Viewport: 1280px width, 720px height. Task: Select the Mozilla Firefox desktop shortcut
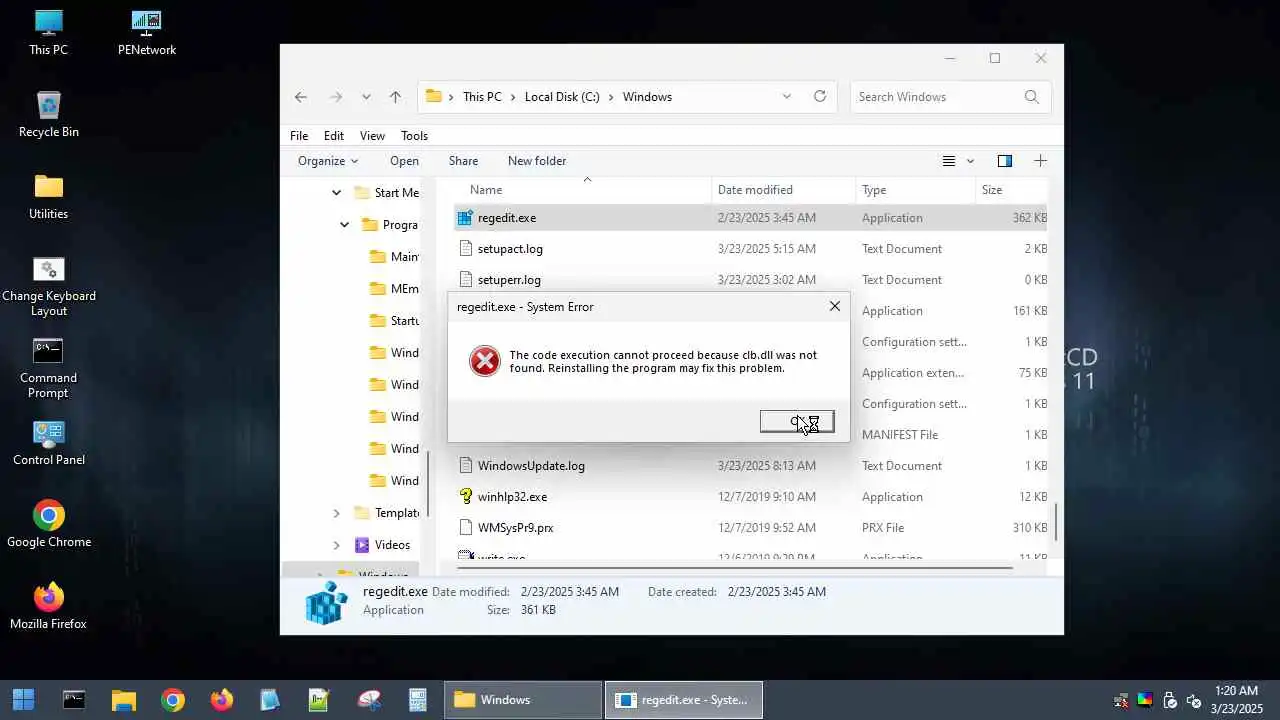tap(48, 607)
